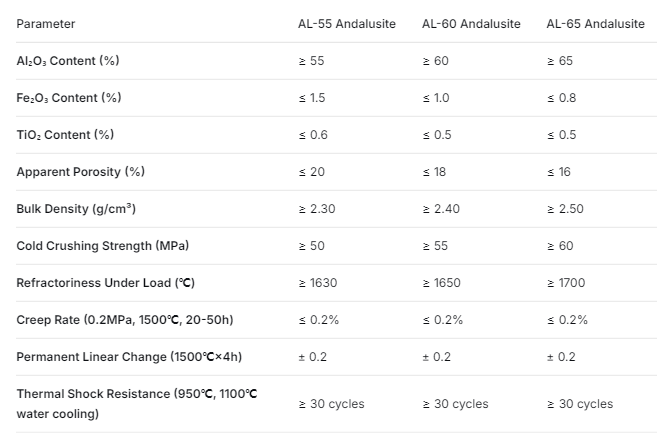The width and height of the screenshot is (657, 433).
Task: Click the Cold Crushing Strength (MPa) label
Action: [103, 246]
